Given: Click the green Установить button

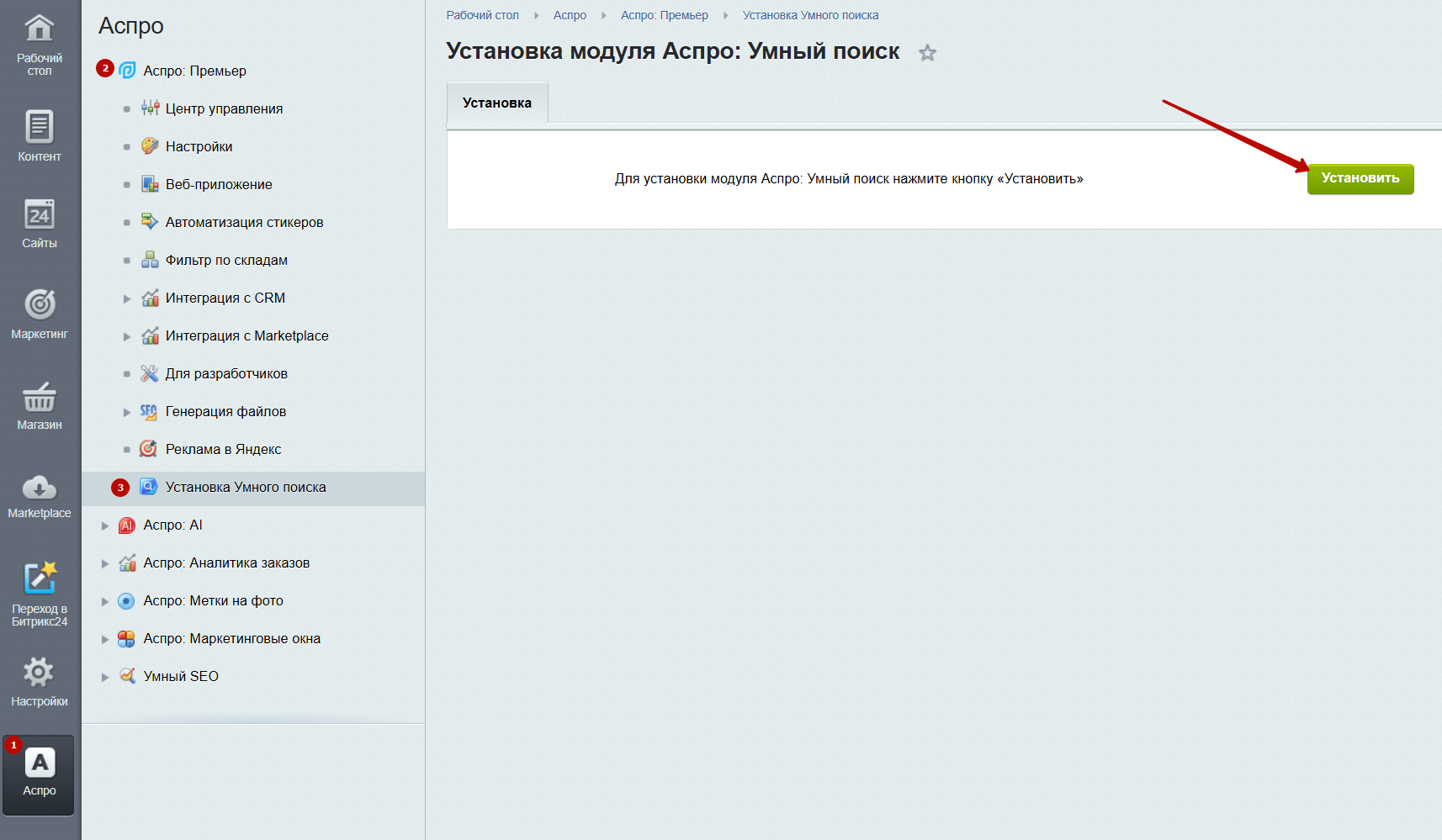Looking at the screenshot, I should point(1360,178).
